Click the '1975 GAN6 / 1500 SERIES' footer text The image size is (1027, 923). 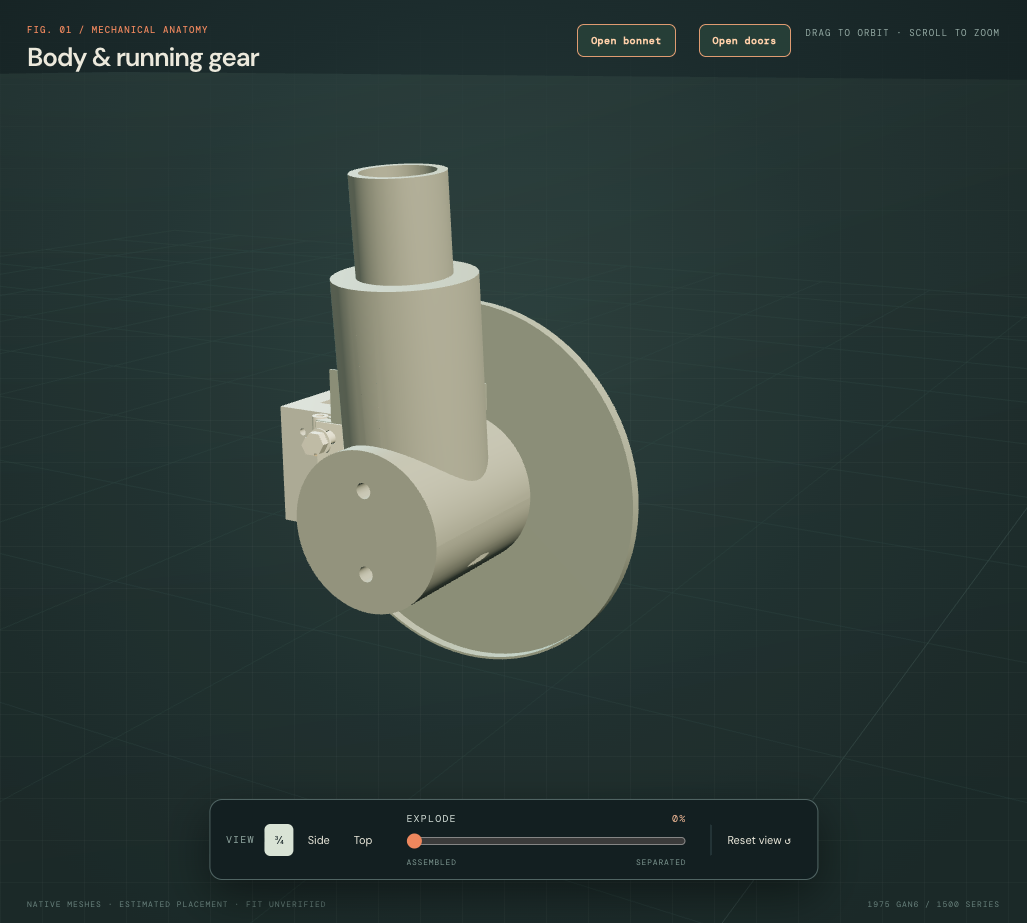pyautogui.click(x=933, y=904)
